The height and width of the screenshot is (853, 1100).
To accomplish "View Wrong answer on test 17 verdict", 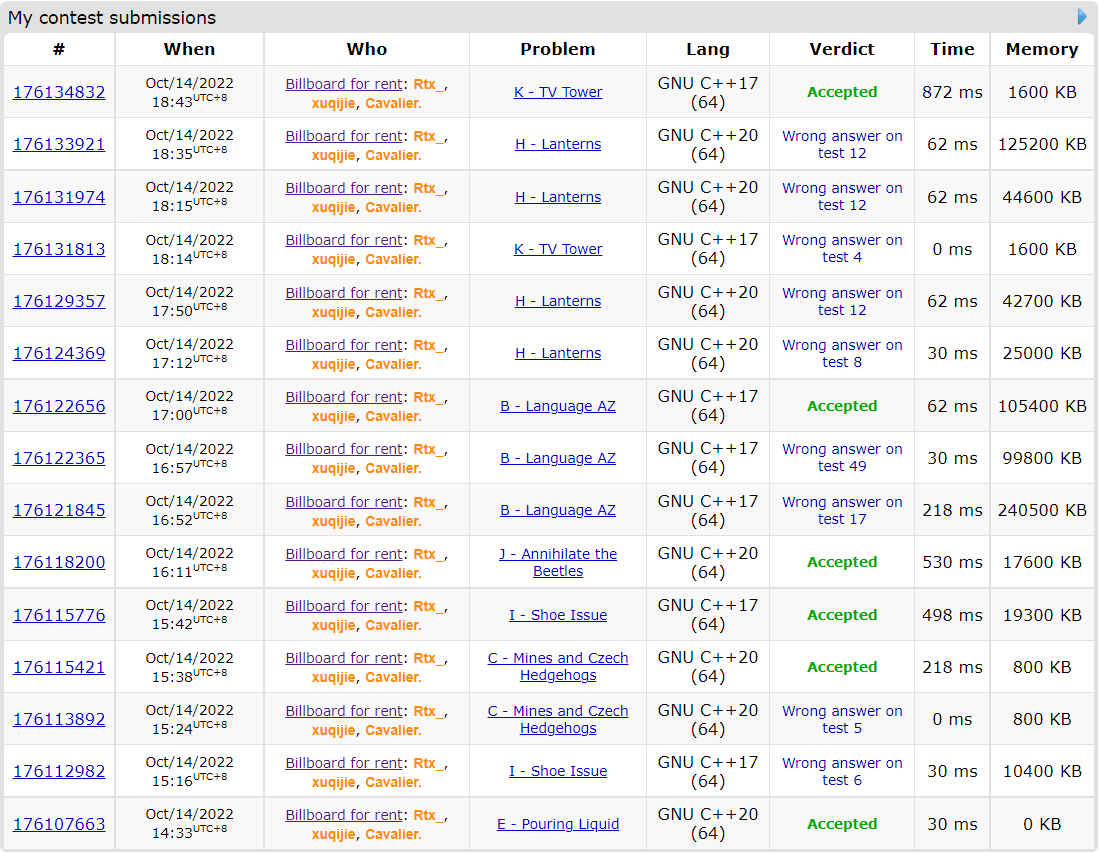I will point(842,510).
